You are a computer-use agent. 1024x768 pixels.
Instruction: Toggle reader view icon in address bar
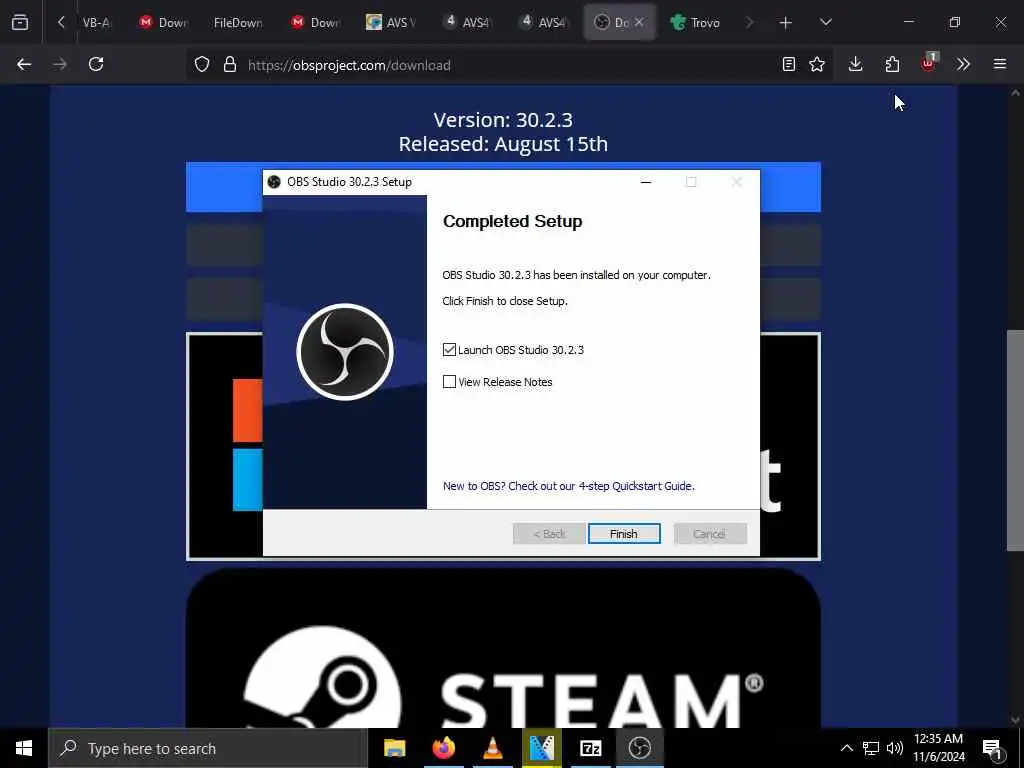click(x=789, y=64)
